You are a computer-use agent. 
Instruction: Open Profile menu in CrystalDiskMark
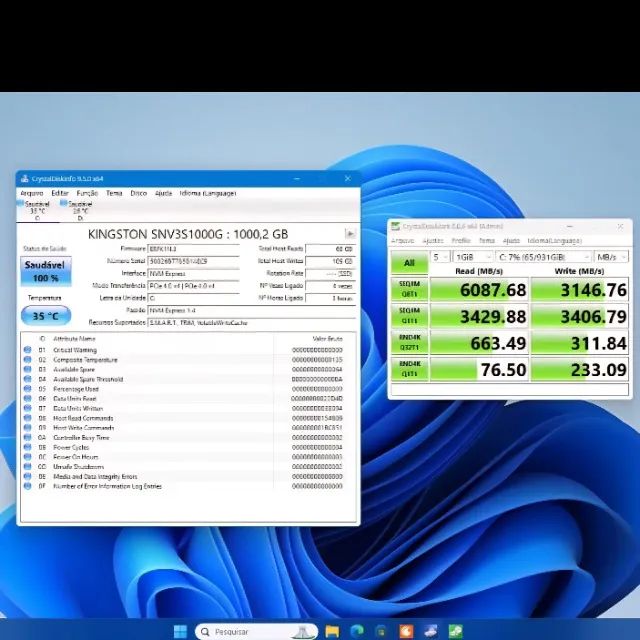coord(461,240)
